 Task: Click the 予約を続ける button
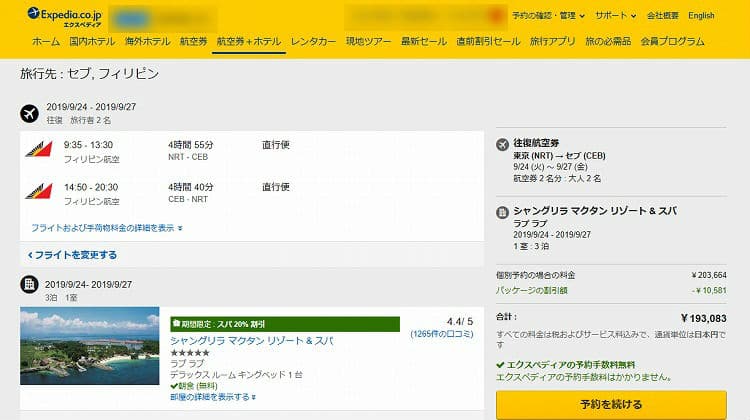611,405
